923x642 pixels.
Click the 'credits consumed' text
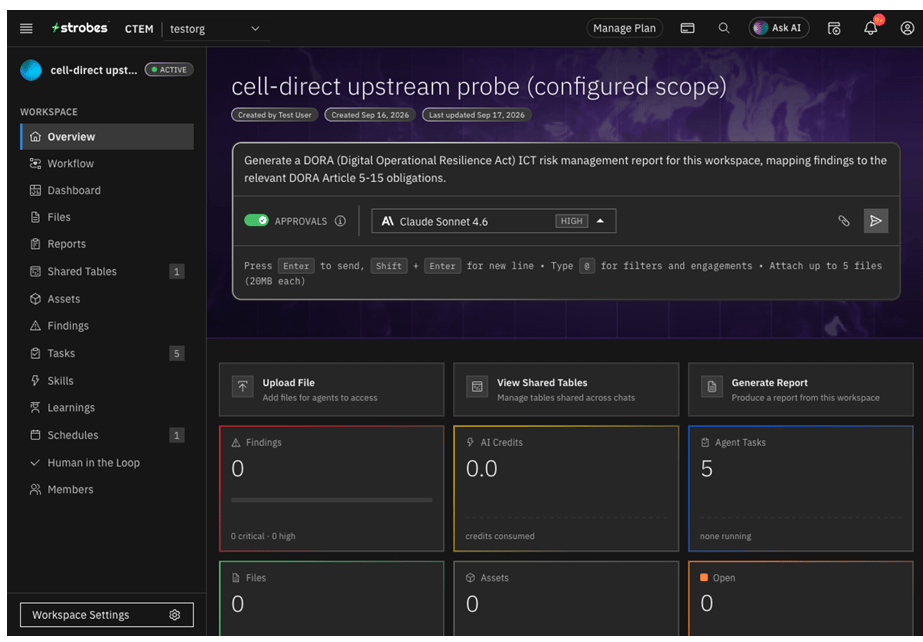(500, 536)
